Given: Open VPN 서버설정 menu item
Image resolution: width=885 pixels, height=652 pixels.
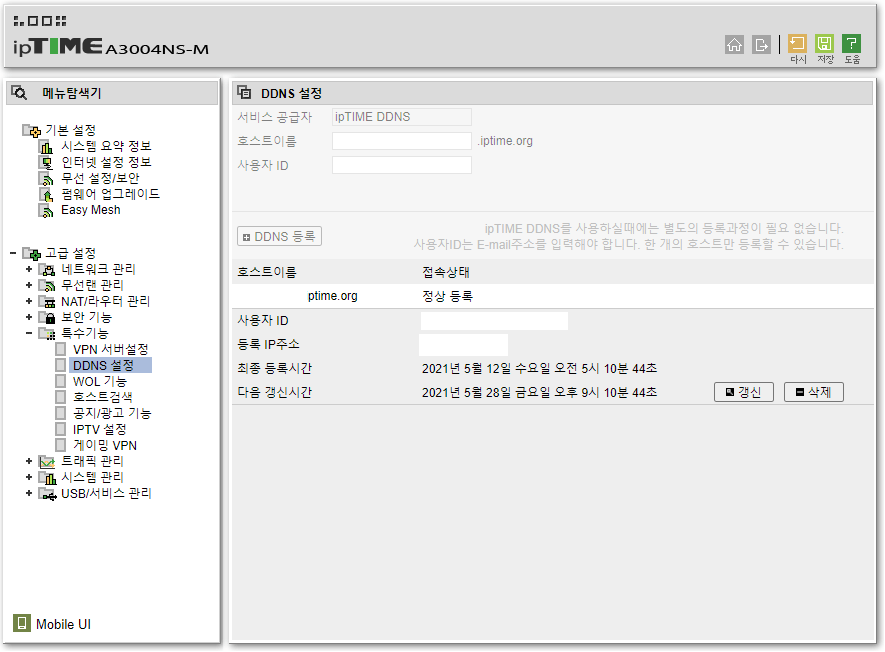Looking at the screenshot, I should click(110, 349).
